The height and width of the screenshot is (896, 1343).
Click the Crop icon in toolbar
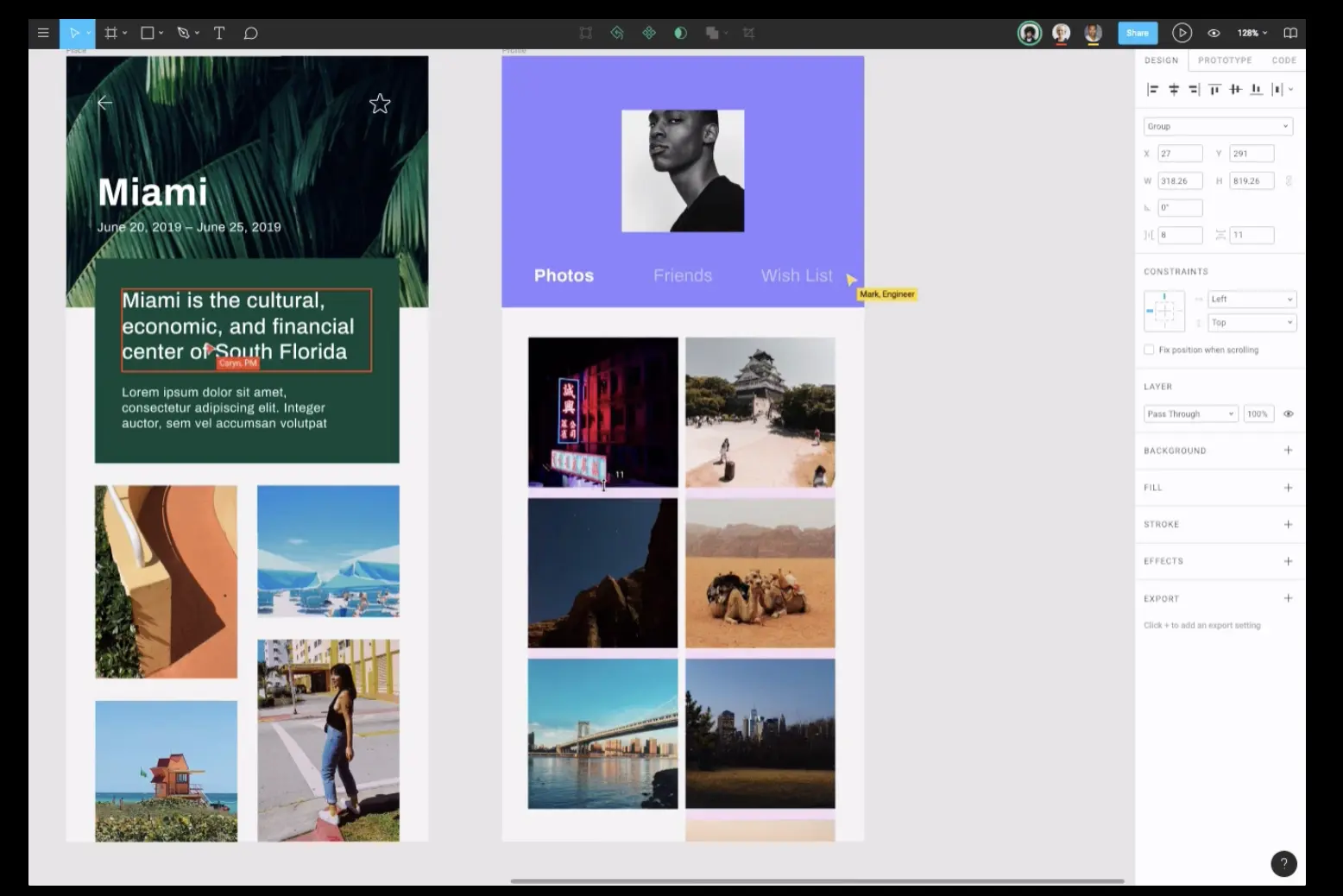pyautogui.click(x=748, y=34)
